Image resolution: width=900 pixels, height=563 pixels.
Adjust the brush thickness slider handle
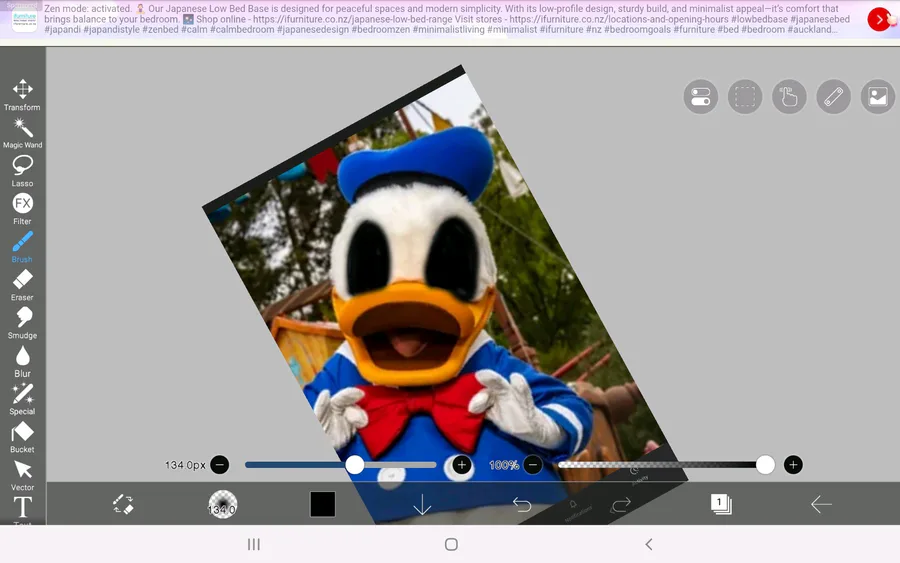[355, 464]
